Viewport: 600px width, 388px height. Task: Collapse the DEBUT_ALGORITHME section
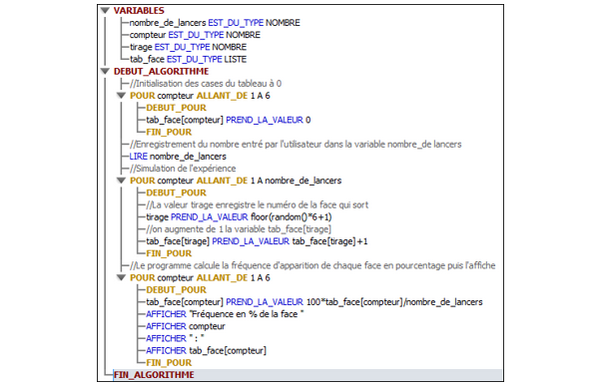click(105, 71)
